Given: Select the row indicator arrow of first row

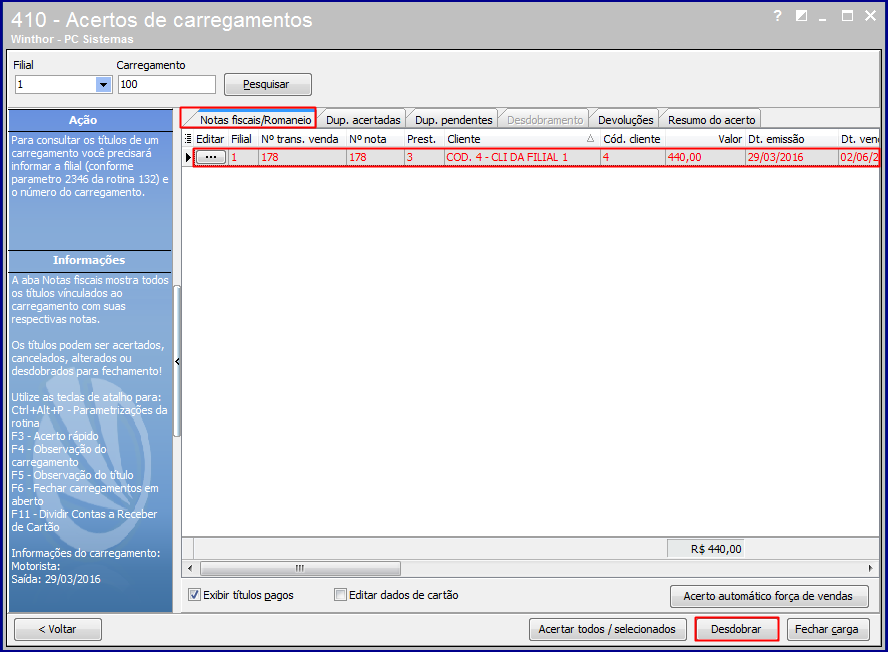Looking at the screenshot, I should point(188,157).
